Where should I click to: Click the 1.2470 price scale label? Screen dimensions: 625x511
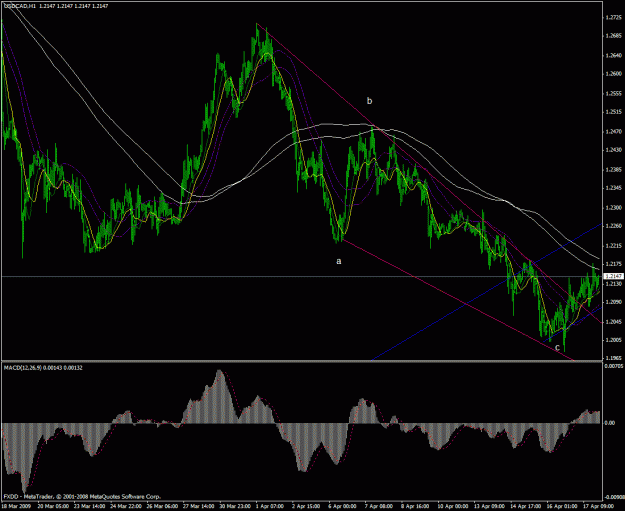[x=613, y=131]
